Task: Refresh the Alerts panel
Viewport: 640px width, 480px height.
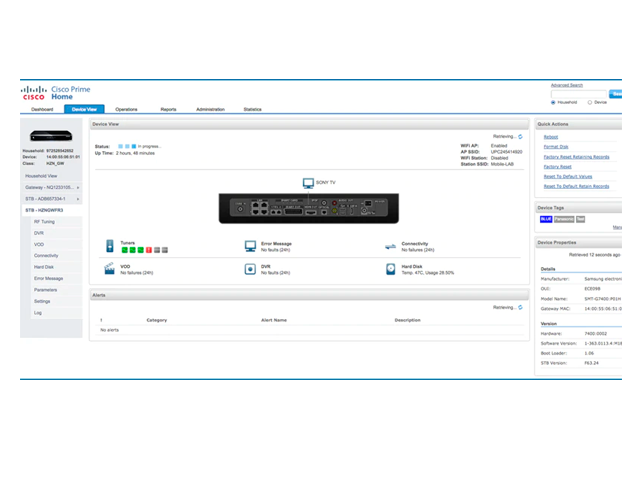Action: click(520, 307)
